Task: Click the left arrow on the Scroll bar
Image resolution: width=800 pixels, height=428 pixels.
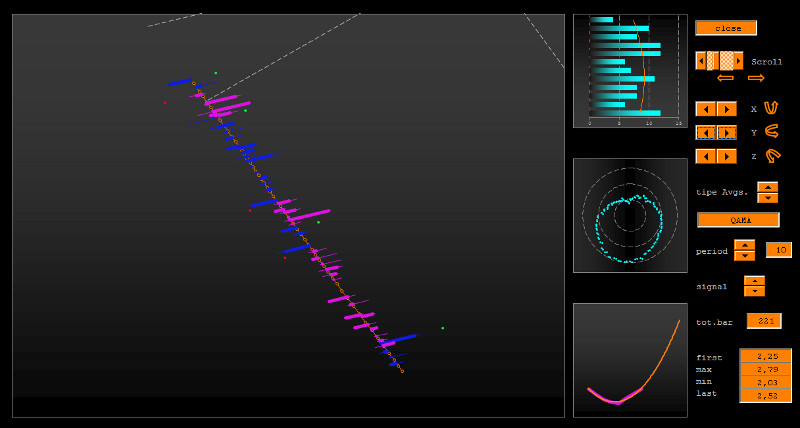Action: [701, 61]
